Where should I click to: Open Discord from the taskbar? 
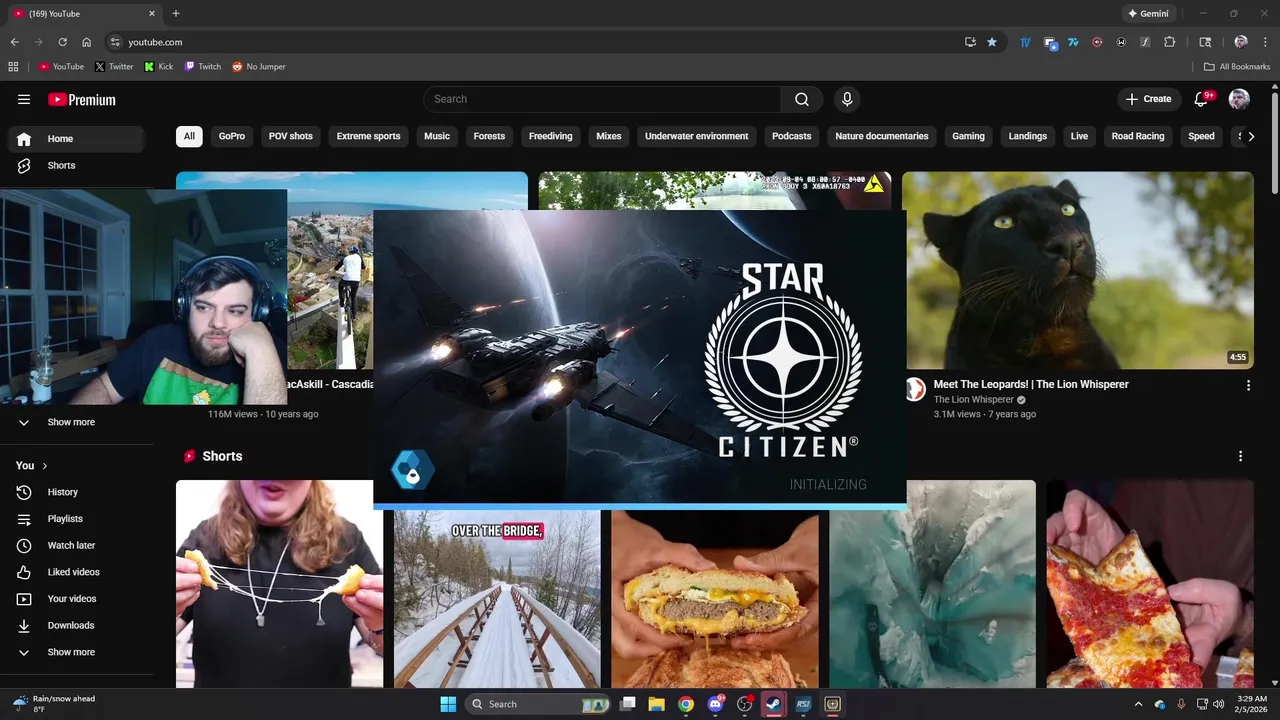click(715, 704)
